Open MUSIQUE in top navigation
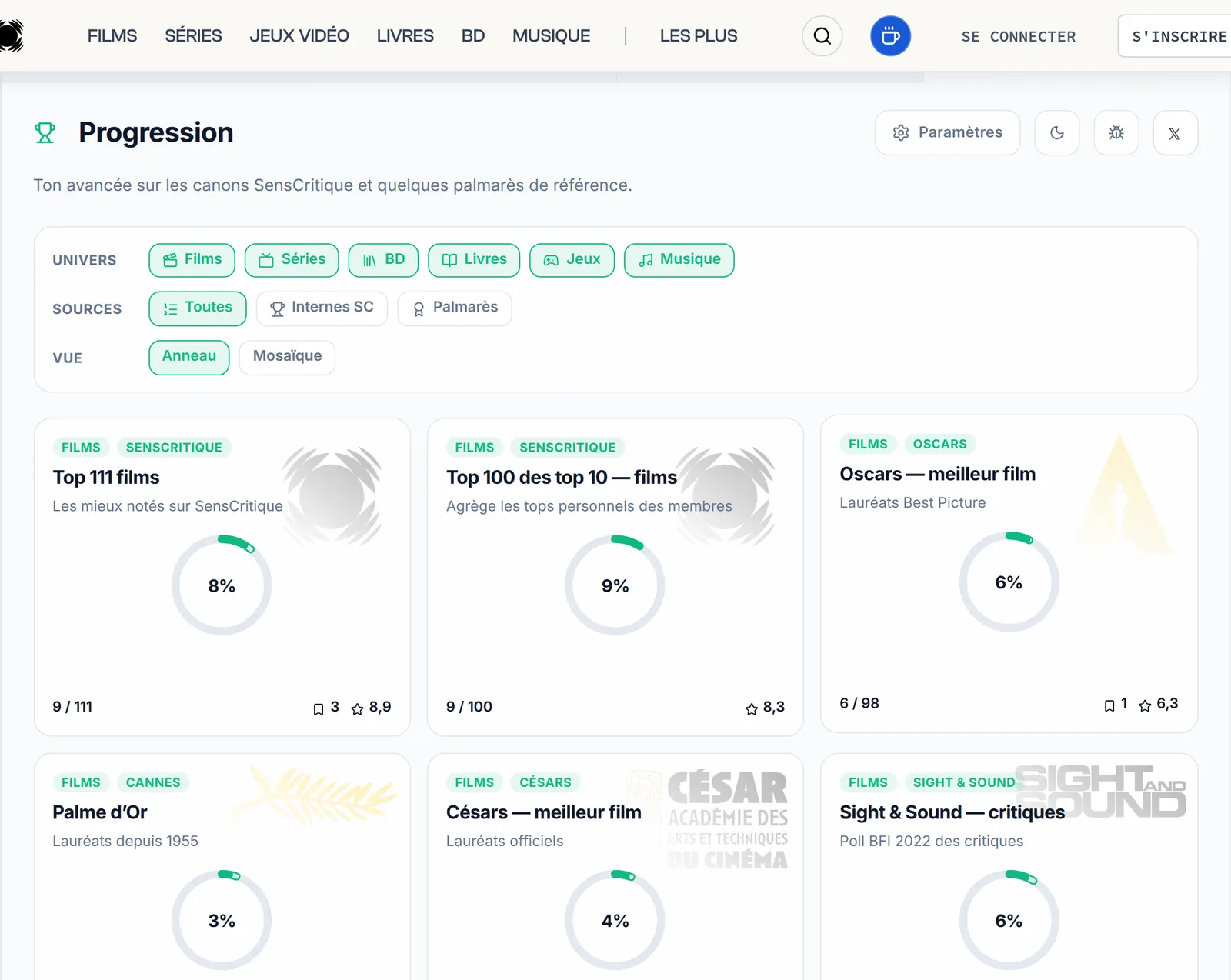The width and height of the screenshot is (1231, 980). 552,36
